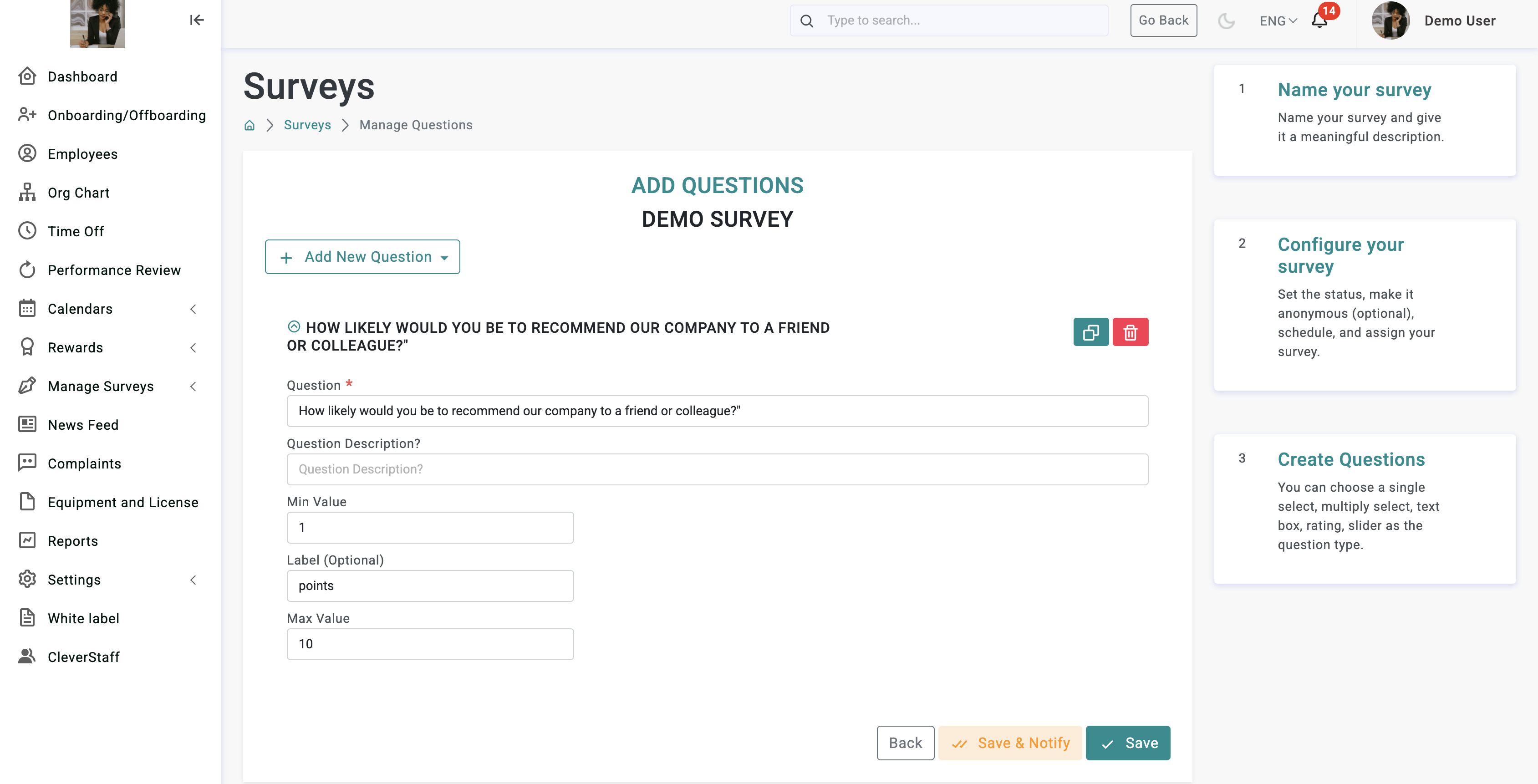Open the CleverStaff sidebar item
The image size is (1538, 784).
click(84, 657)
